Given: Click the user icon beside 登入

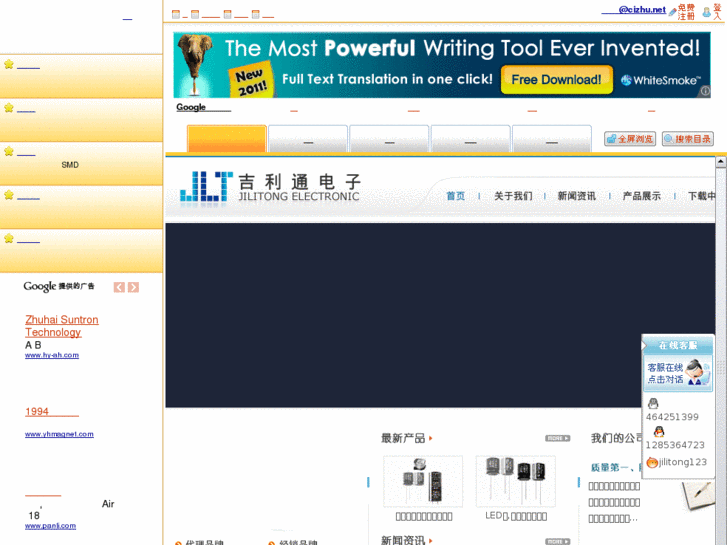Looking at the screenshot, I should pyautogui.click(x=706, y=12).
